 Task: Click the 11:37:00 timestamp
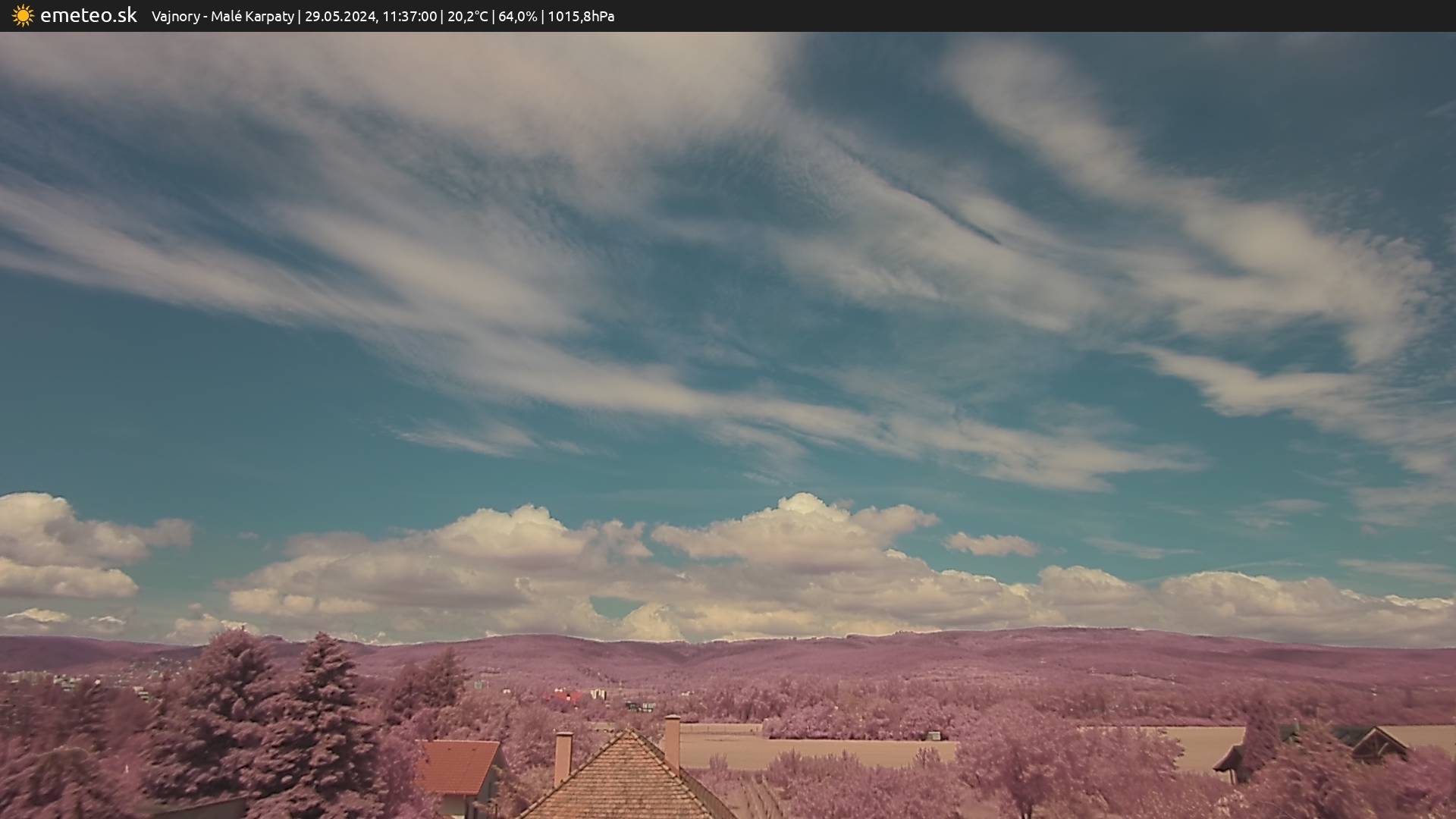pyautogui.click(x=409, y=17)
